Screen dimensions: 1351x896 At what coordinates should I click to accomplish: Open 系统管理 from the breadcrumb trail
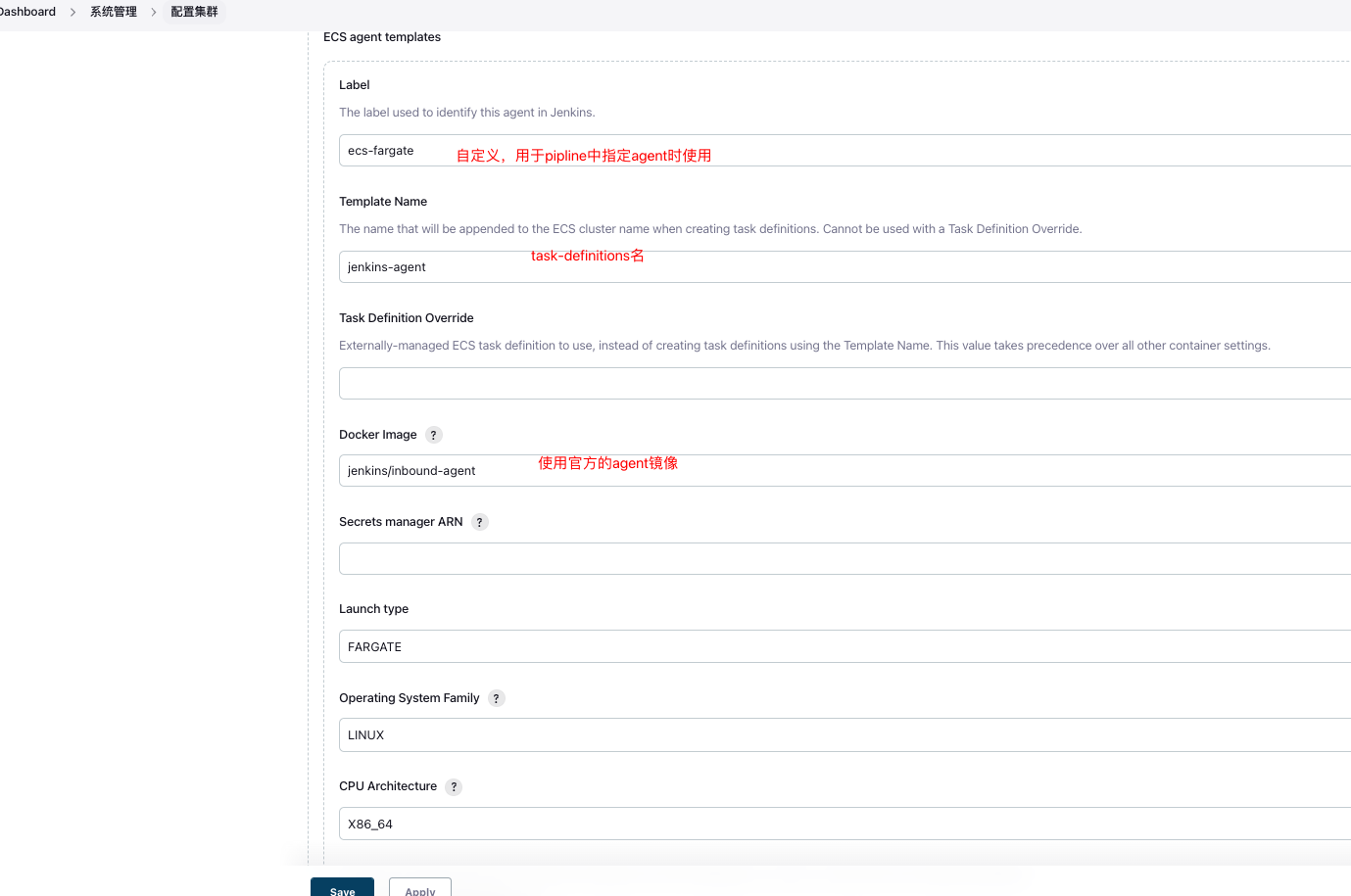point(112,12)
